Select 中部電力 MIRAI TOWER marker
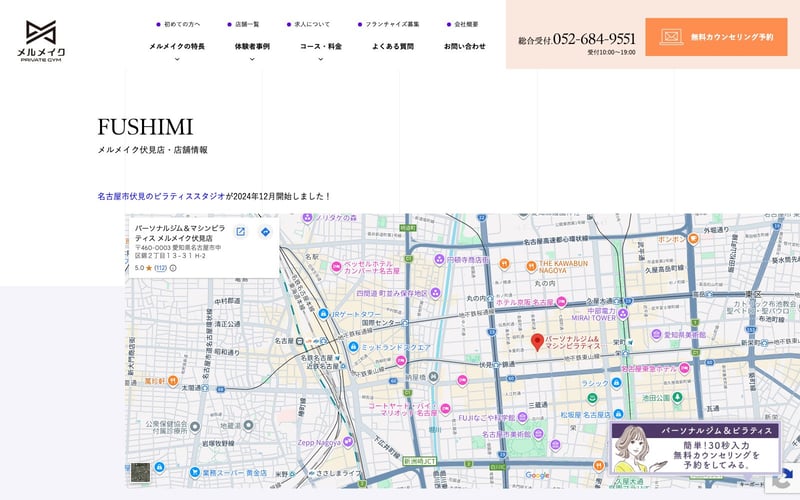 622,313
